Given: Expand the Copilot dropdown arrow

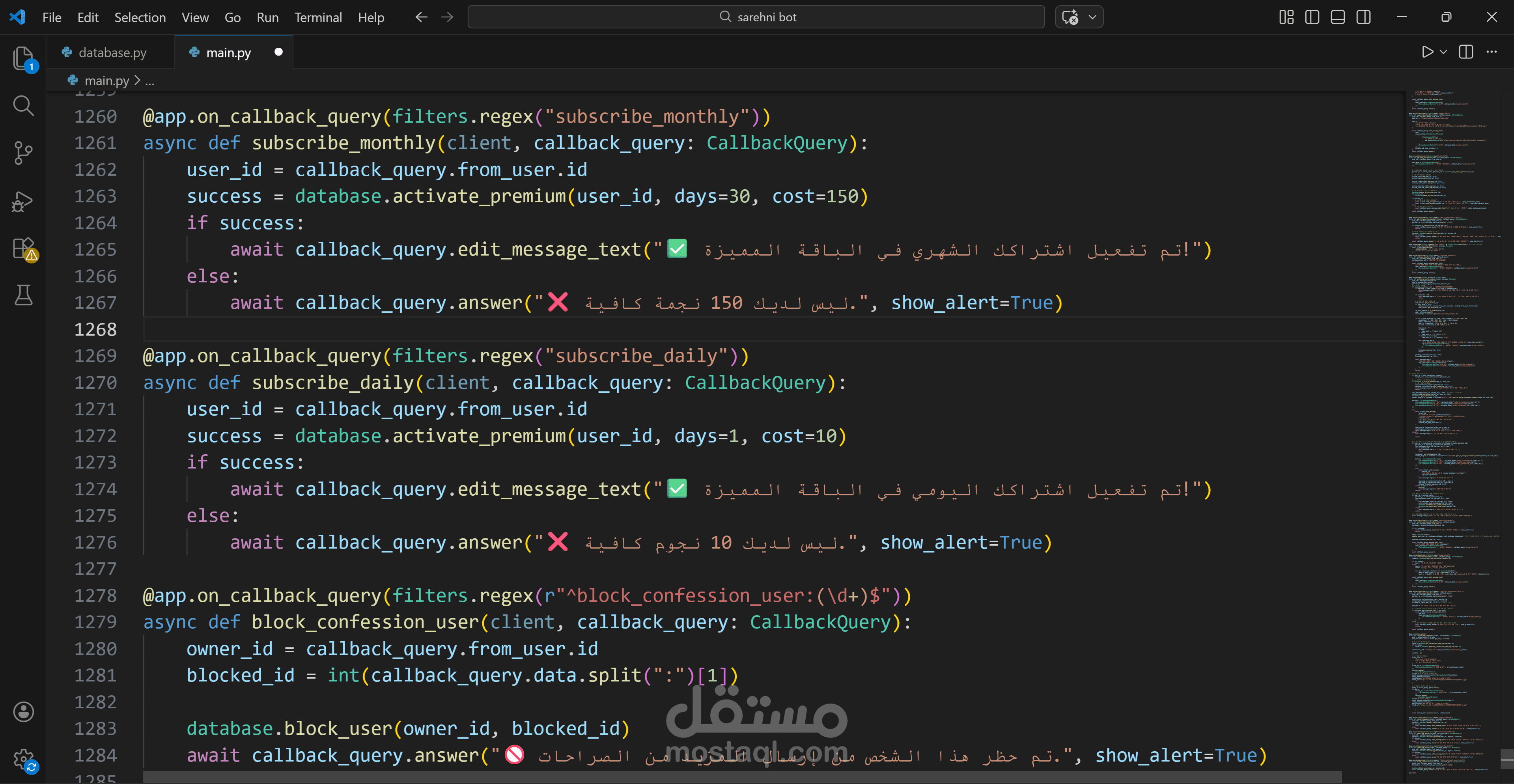Looking at the screenshot, I should click(1092, 17).
